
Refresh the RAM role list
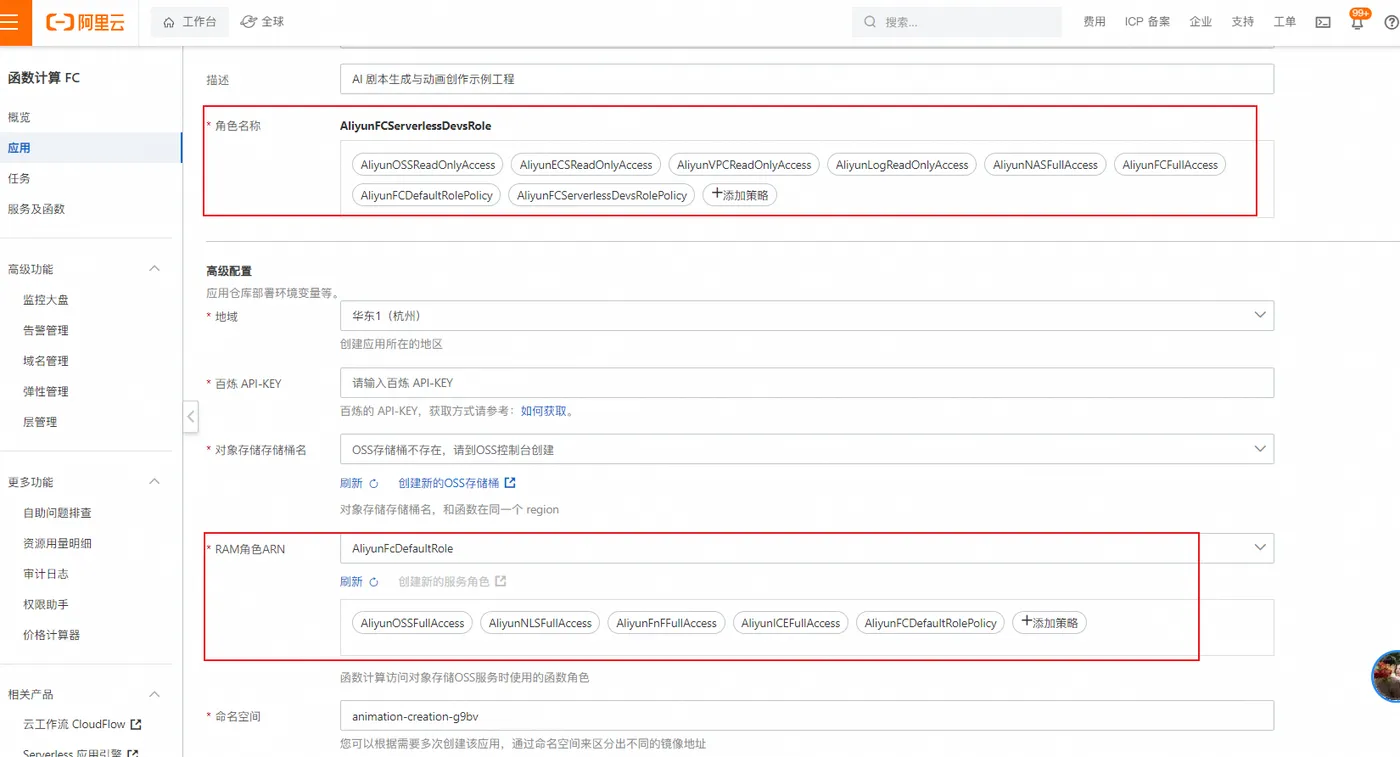pyautogui.click(x=351, y=581)
